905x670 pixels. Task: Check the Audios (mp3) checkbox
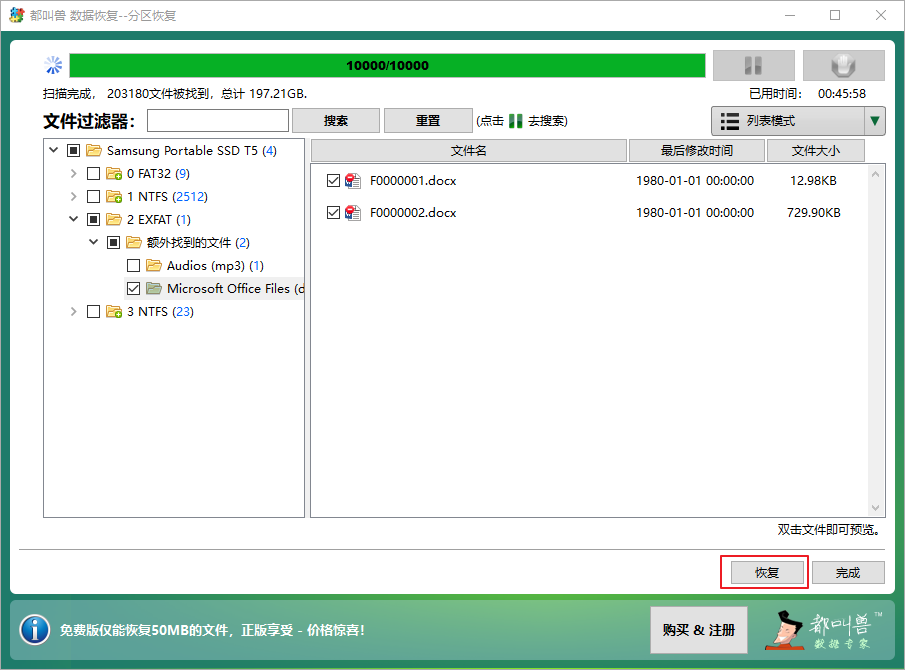(x=133, y=266)
